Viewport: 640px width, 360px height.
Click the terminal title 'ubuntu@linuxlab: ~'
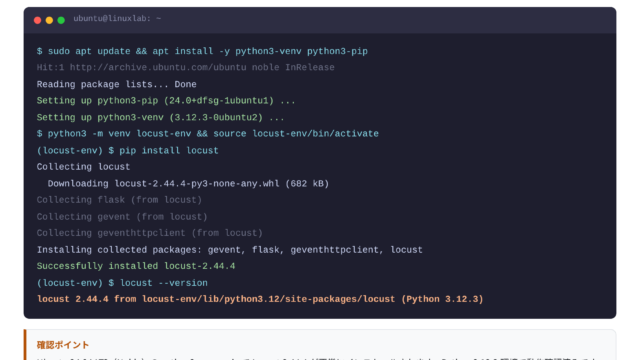pyautogui.click(x=117, y=19)
